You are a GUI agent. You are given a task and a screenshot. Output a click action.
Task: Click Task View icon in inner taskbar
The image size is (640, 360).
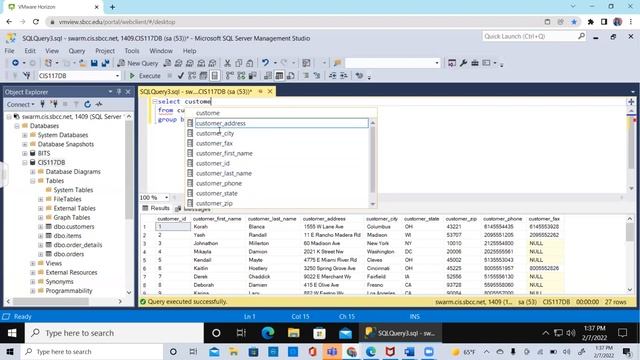click(x=241, y=333)
